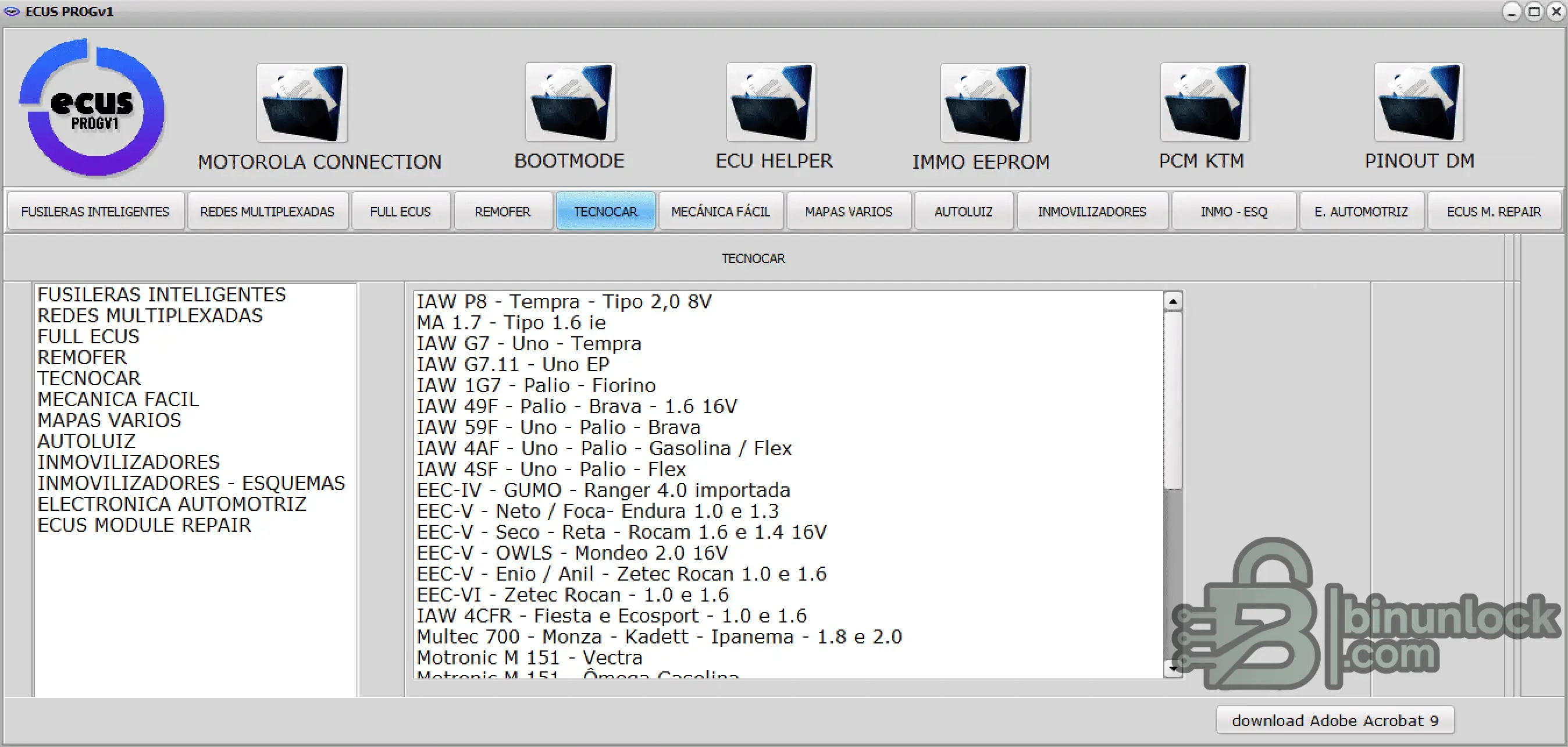
Task: Click the scroll up arrow of the ECU list
Action: [x=1173, y=301]
